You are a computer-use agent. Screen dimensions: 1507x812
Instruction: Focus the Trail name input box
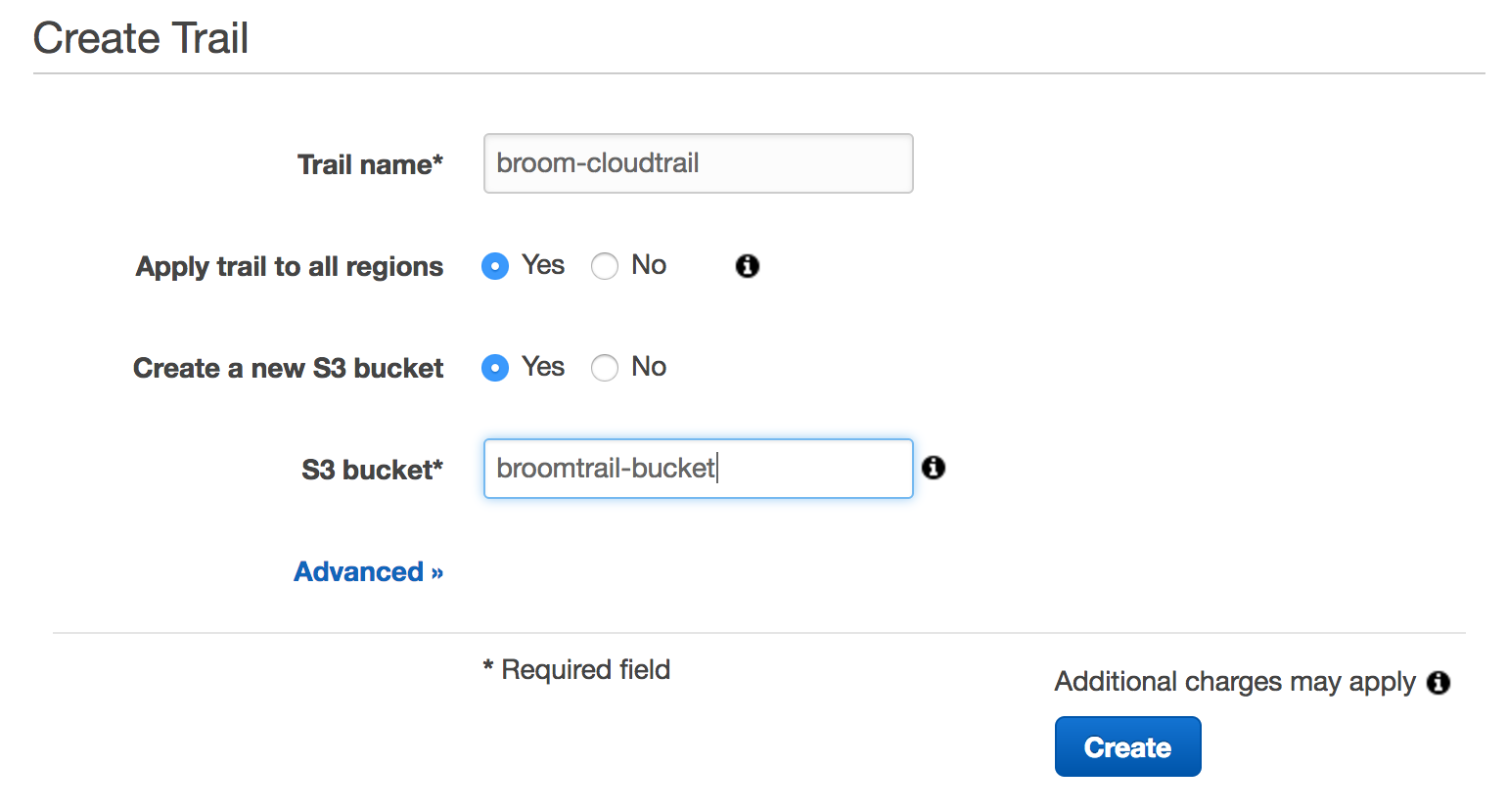(697, 163)
